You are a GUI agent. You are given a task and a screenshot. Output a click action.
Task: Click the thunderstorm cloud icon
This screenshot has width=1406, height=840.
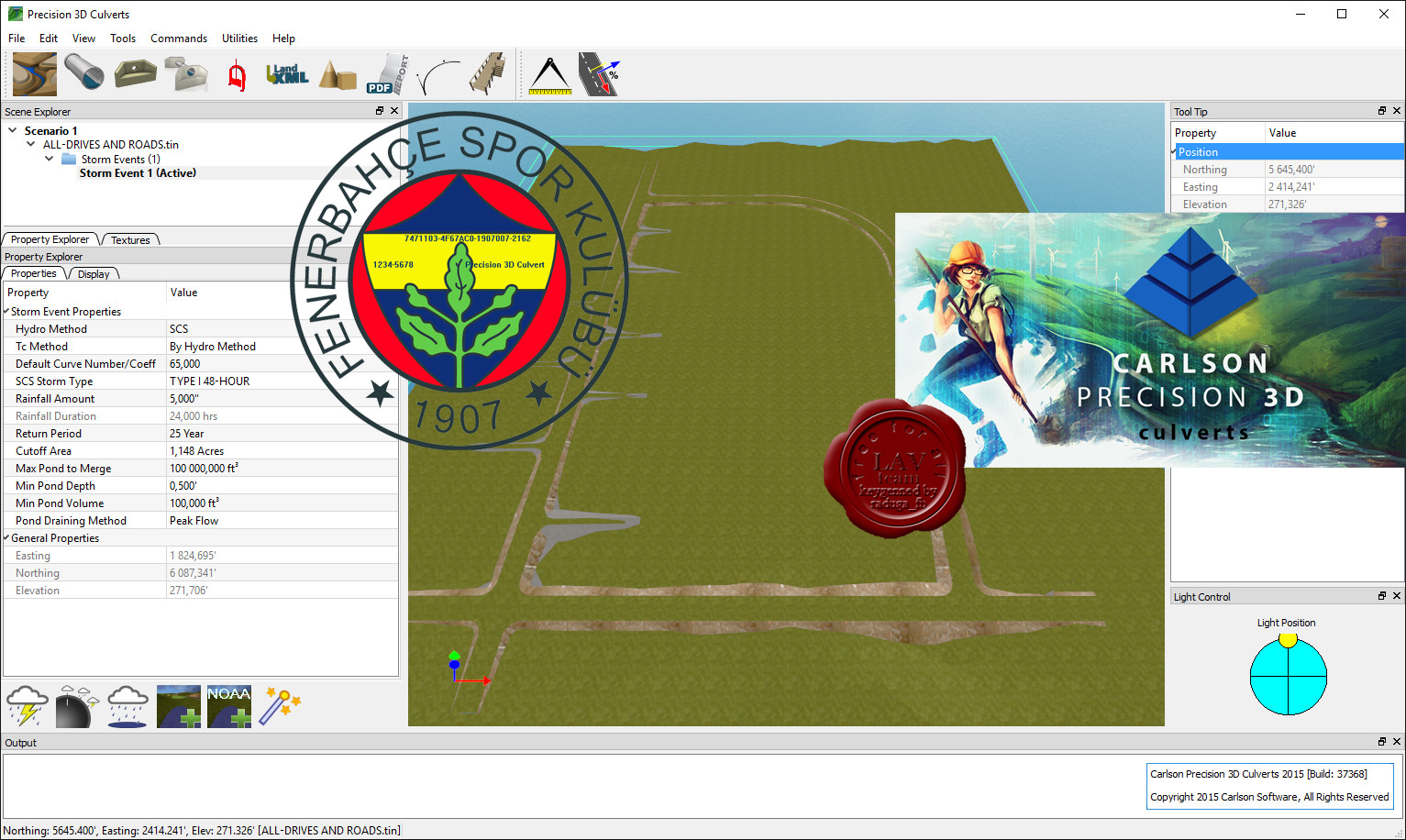pos(27,706)
